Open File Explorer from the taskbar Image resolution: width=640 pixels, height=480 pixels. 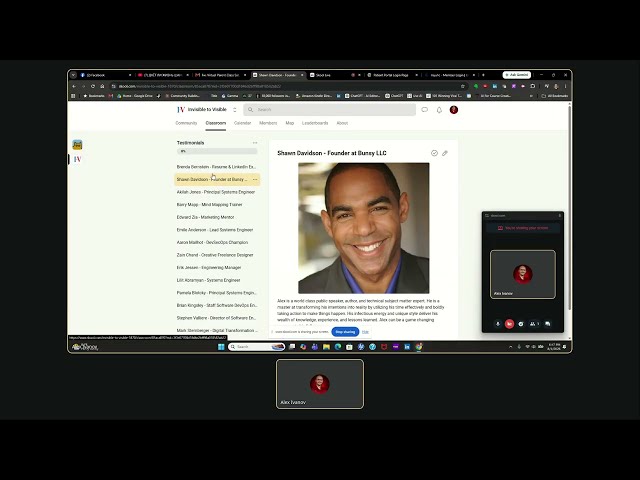click(326, 347)
